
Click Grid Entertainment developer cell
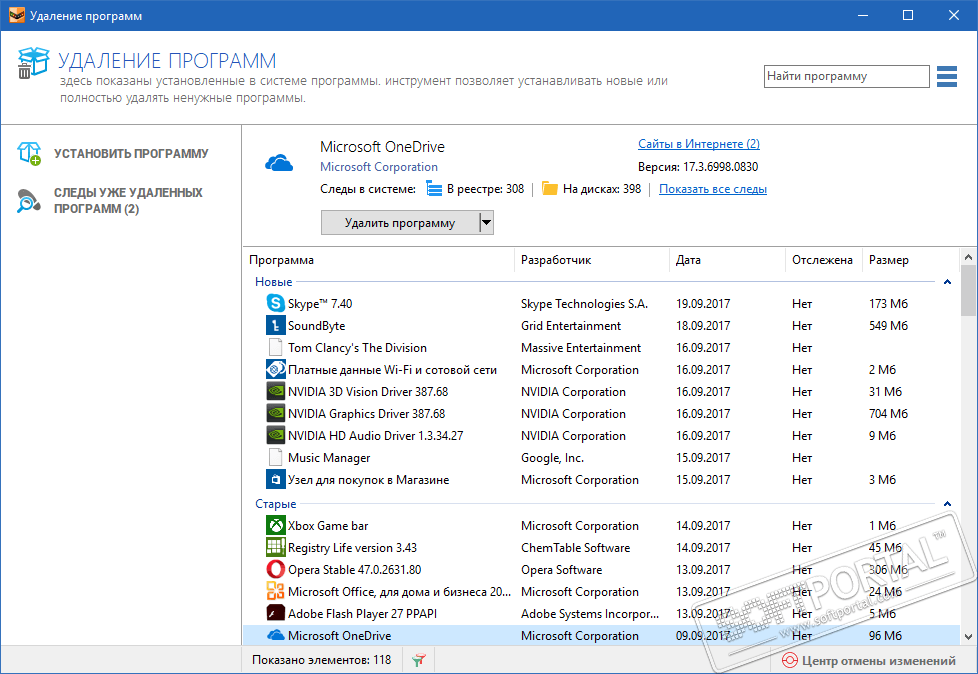click(571, 325)
